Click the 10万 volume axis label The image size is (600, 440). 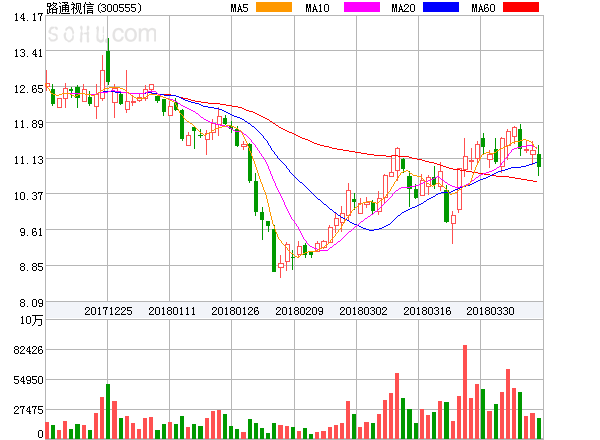31,320
